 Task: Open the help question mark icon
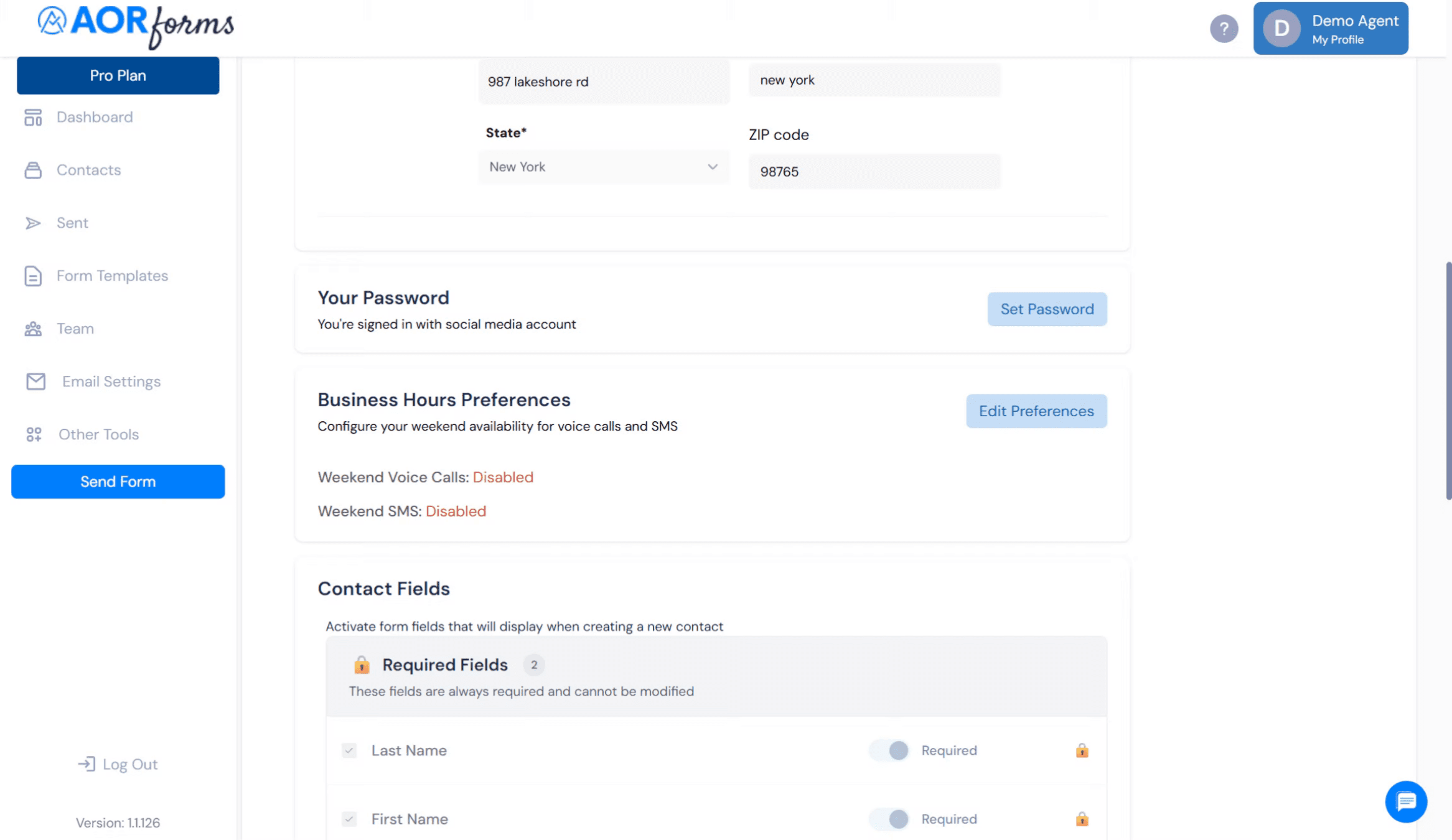[x=1224, y=29]
